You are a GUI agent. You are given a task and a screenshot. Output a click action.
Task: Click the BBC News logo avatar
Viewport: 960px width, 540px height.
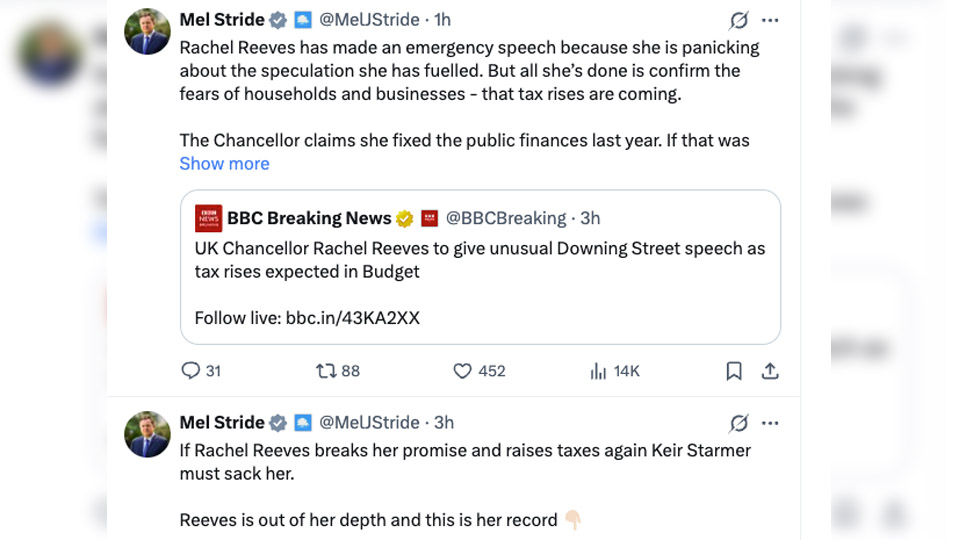click(x=208, y=218)
